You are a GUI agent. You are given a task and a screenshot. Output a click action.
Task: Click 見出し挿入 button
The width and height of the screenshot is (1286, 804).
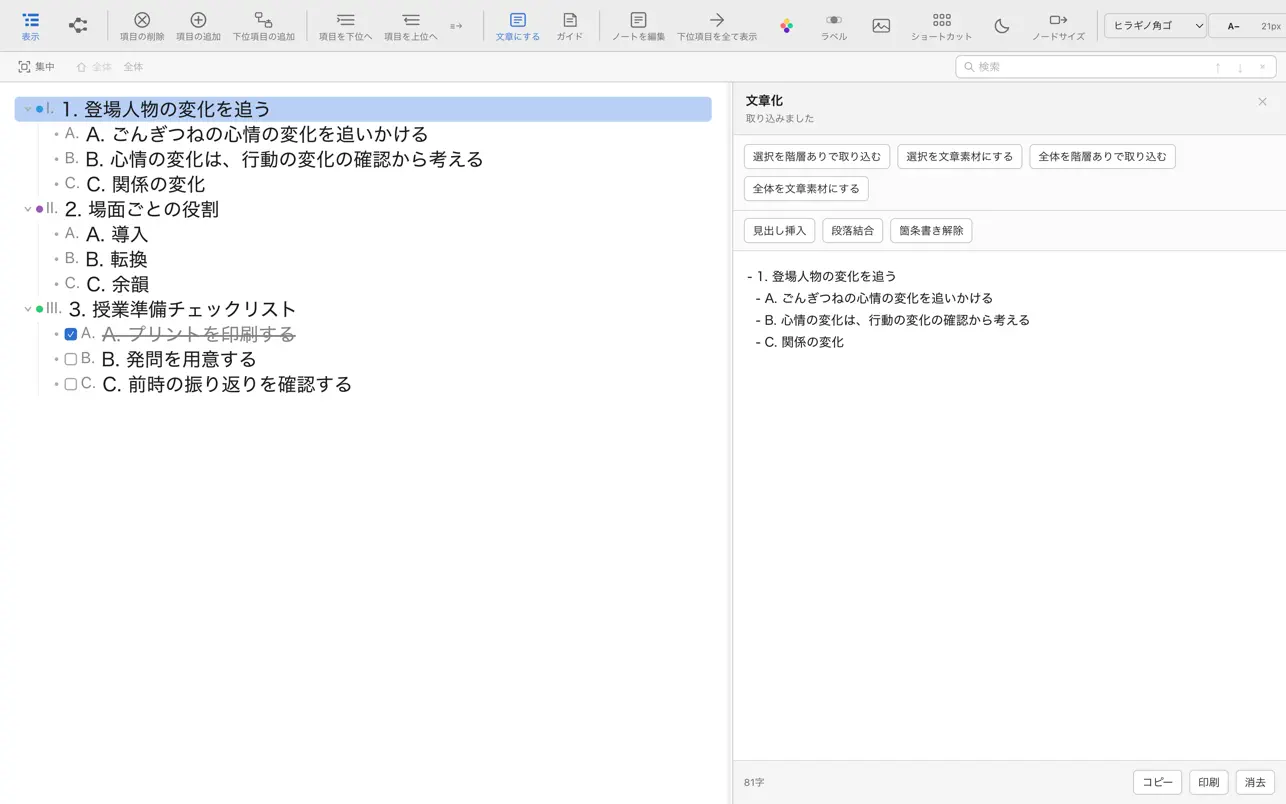(779, 231)
